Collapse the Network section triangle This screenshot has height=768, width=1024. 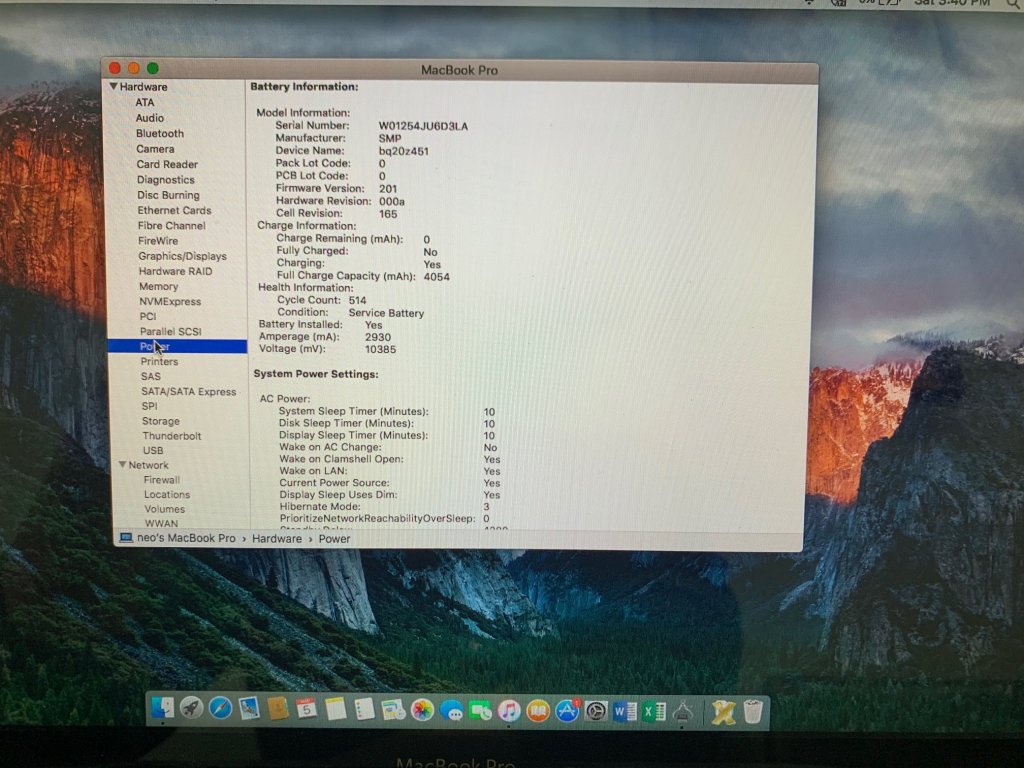click(x=123, y=464)
